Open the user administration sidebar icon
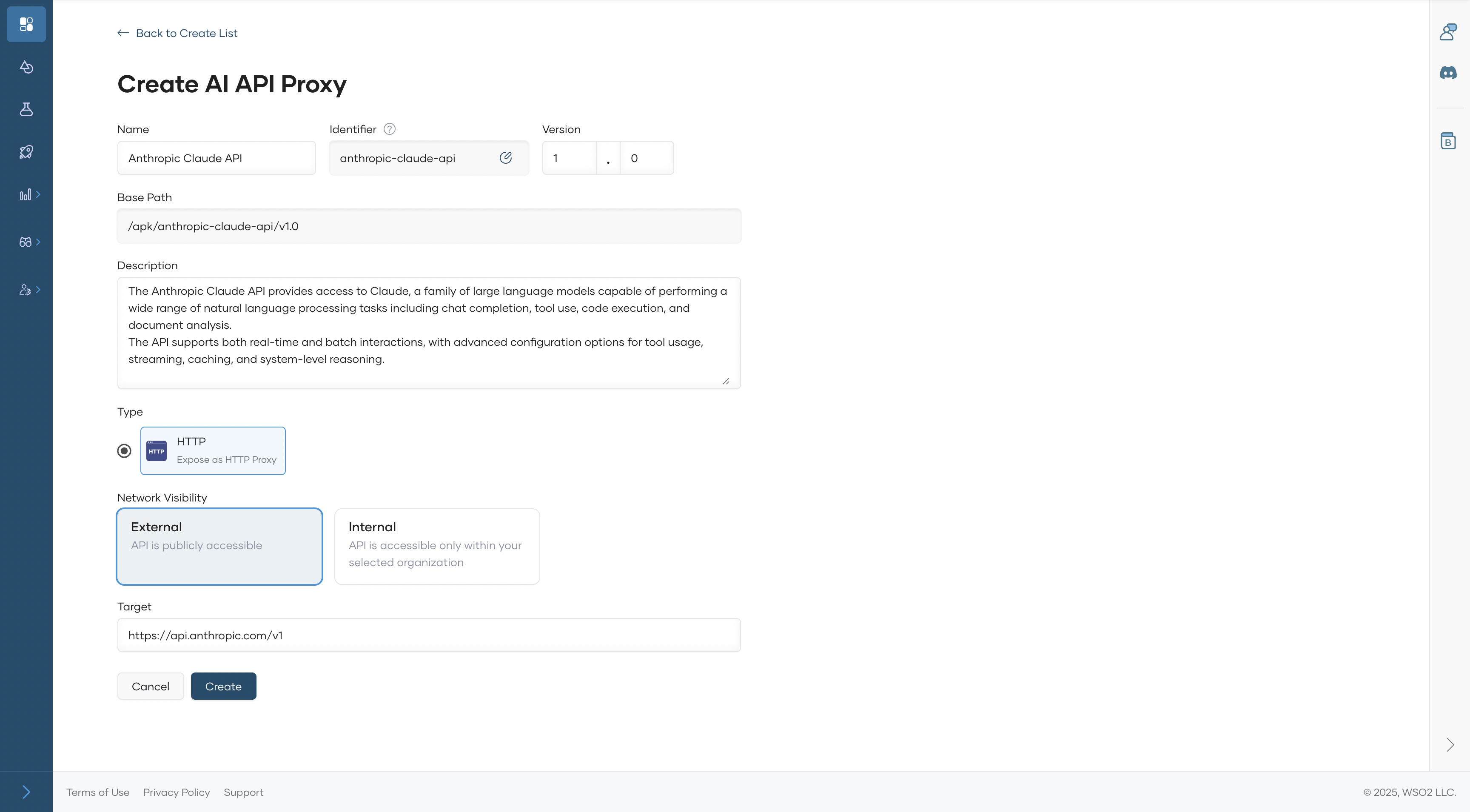 coord(26,289)
